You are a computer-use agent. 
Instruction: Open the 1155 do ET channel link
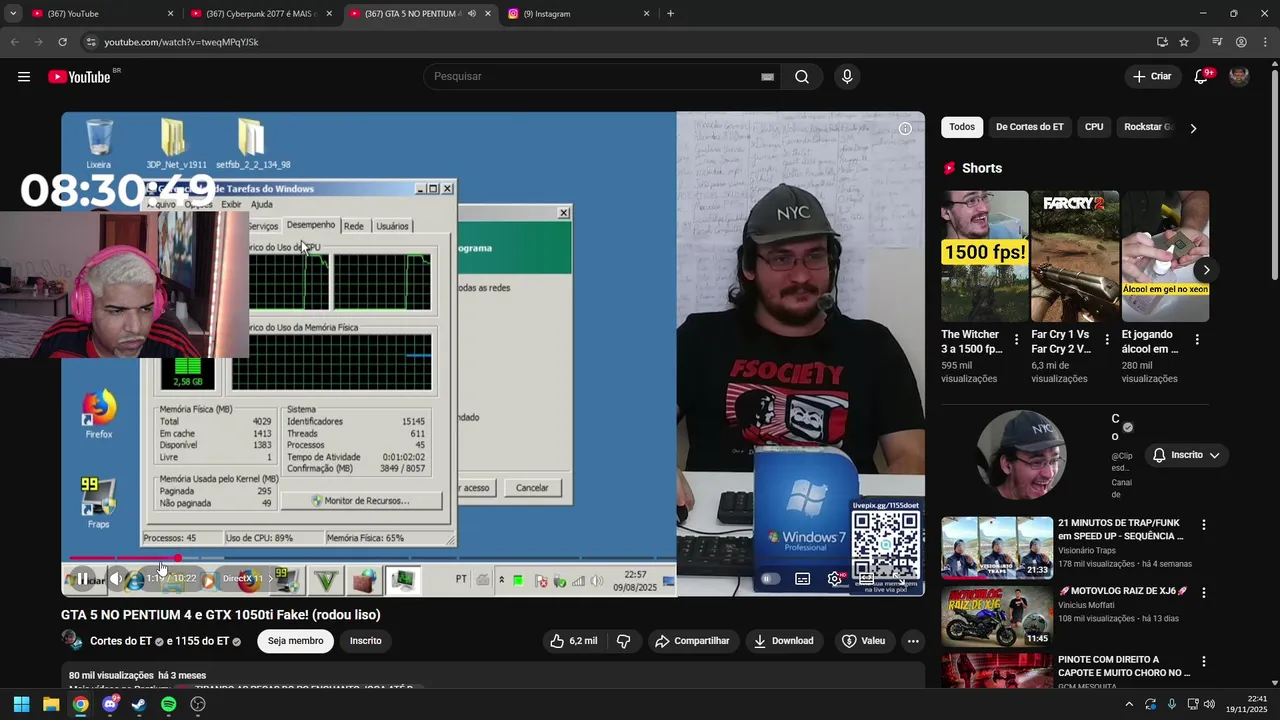(x=202, y=641)
